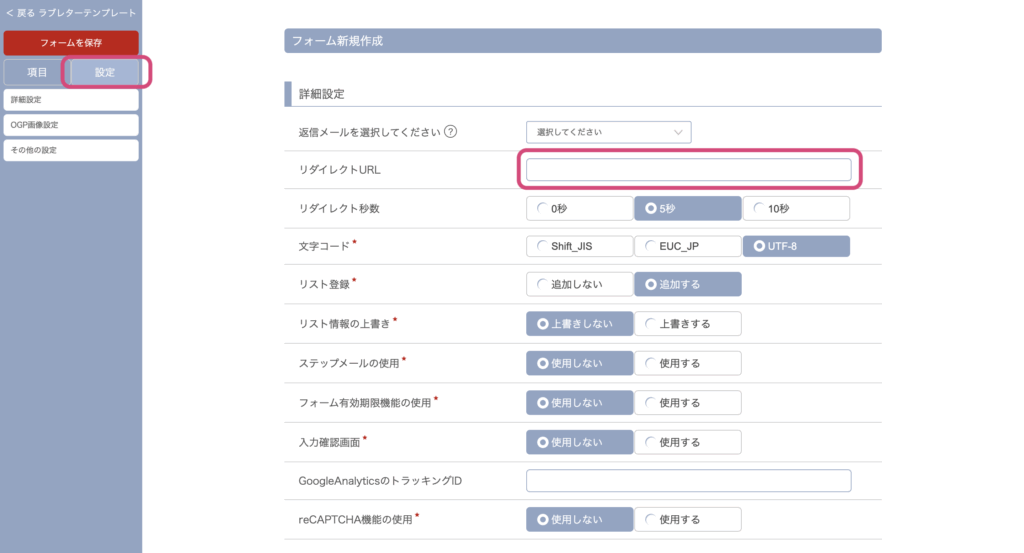Select 0秒 for redirect seconds
Screen dimensions: 1024x553
pos(579,208)
